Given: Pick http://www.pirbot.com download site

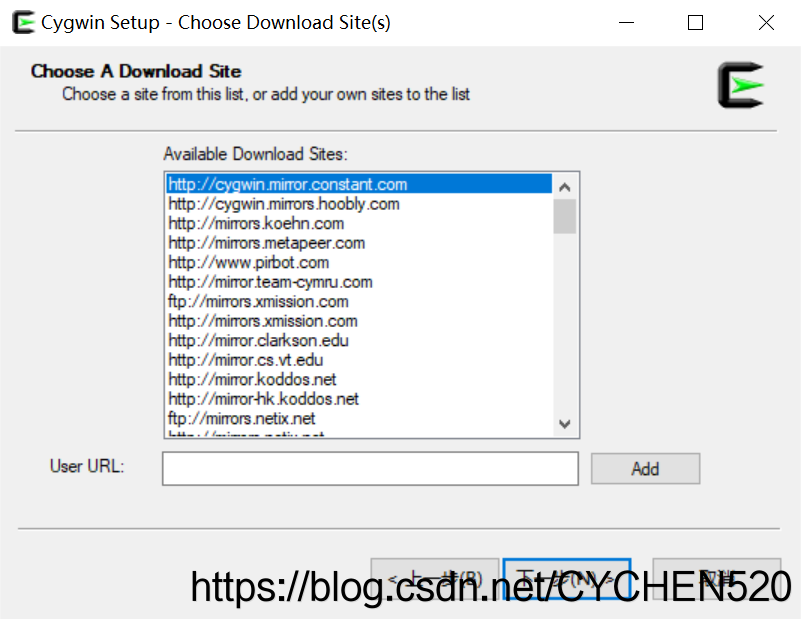Looking at the screenshot, I should pyautogui.click(x=359, y=262).
